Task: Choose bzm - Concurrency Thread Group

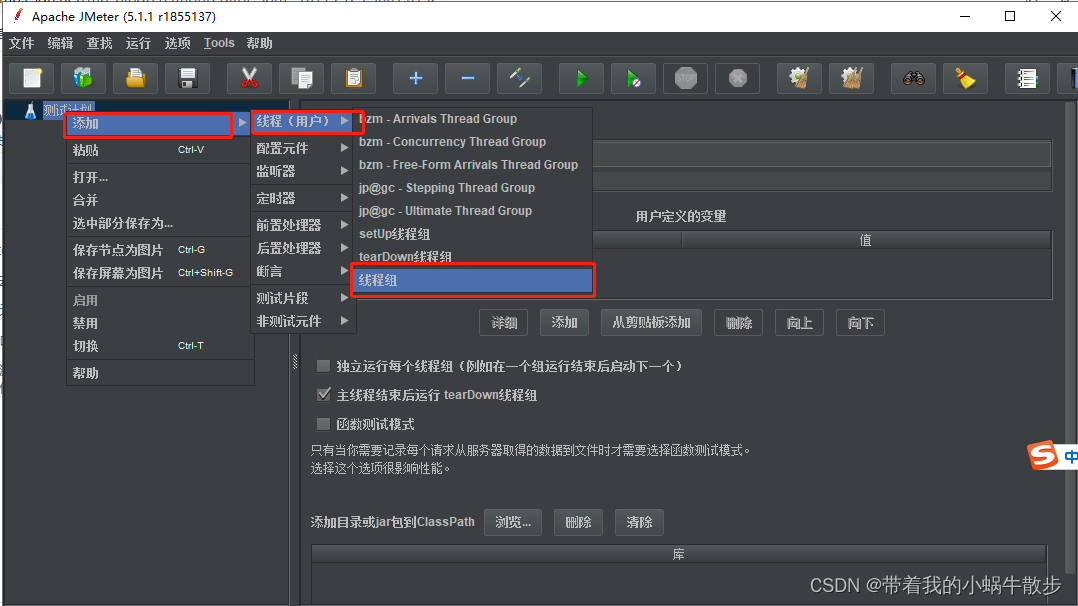Action: click(x=472, y=142)
